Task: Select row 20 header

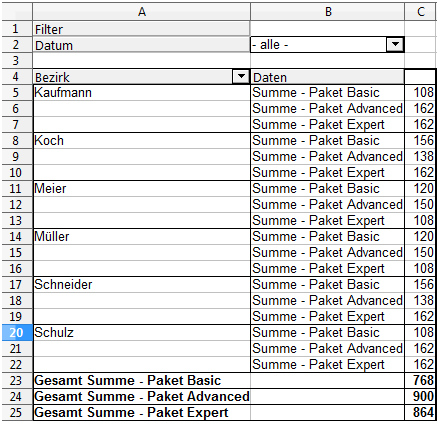Action: tap(17, 332)
